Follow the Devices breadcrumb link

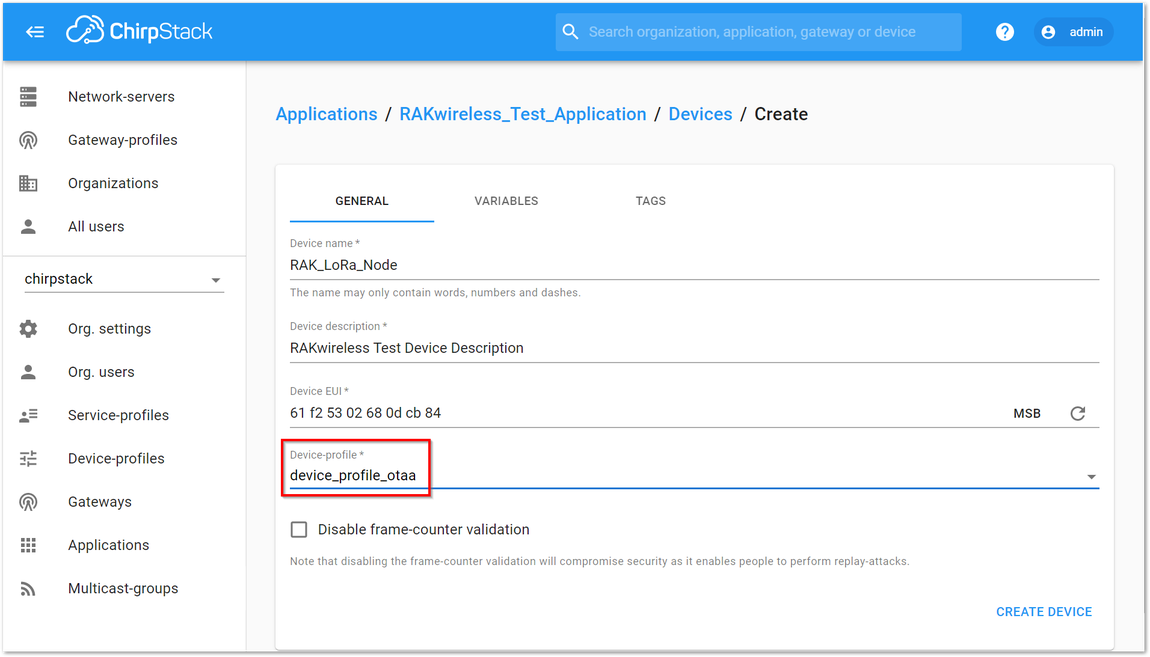(x=700, y=114)
